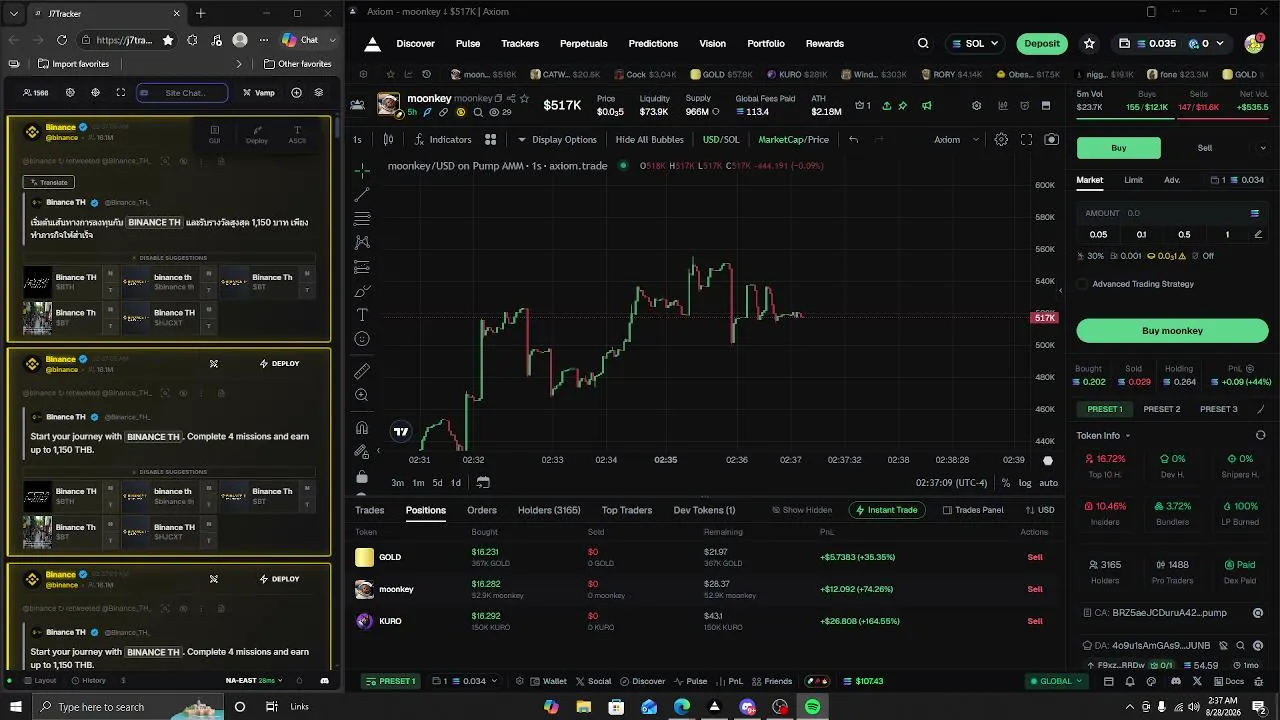Expand the Display Options dropdown

556,140
